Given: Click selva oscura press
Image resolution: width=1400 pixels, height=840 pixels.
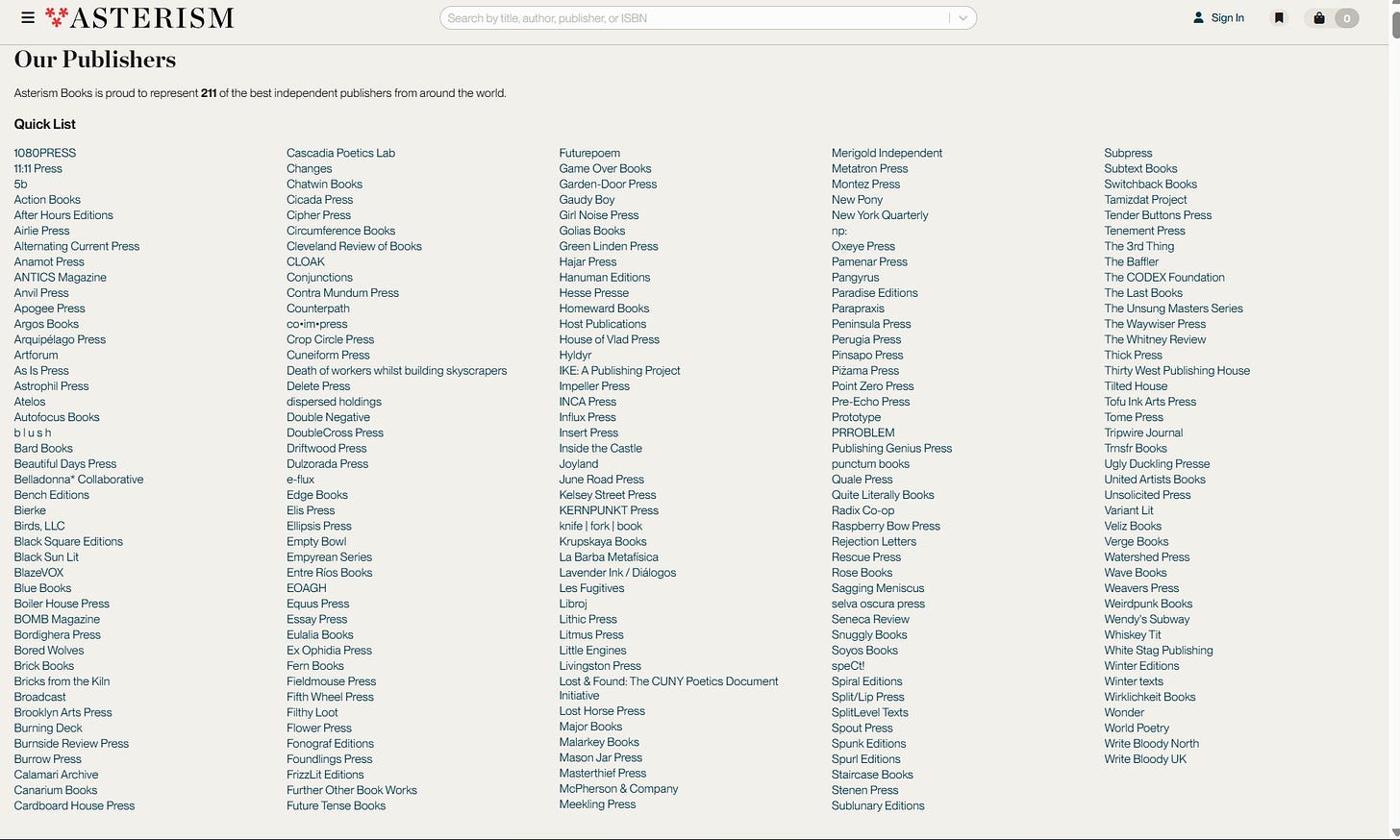Looking at the screenshot, I should click(878, 604).
